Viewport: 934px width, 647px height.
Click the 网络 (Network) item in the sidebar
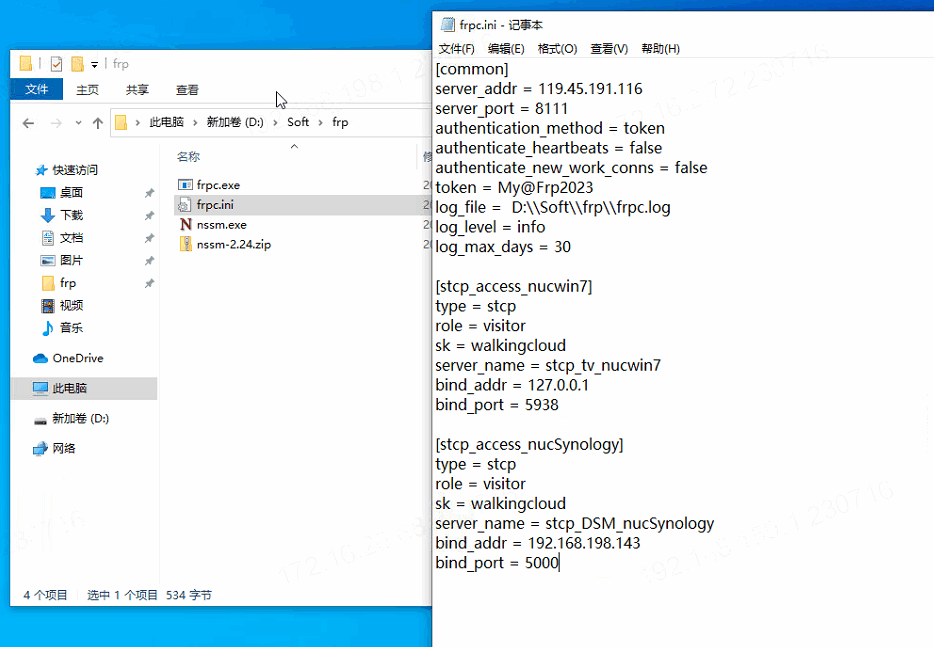[x=64, y=449]
